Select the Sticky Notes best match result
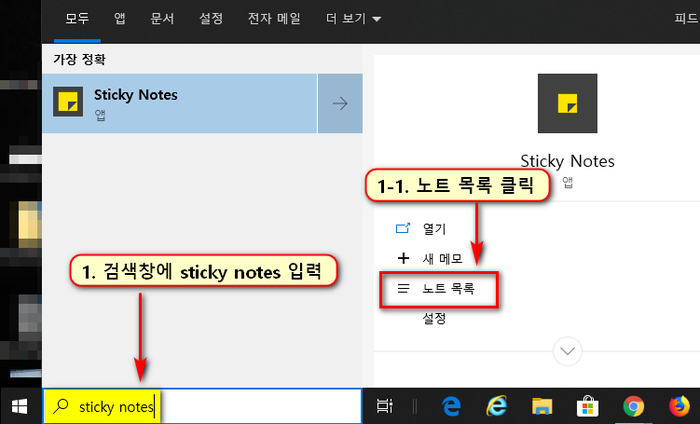700x424 pixels. coord(179,104)
